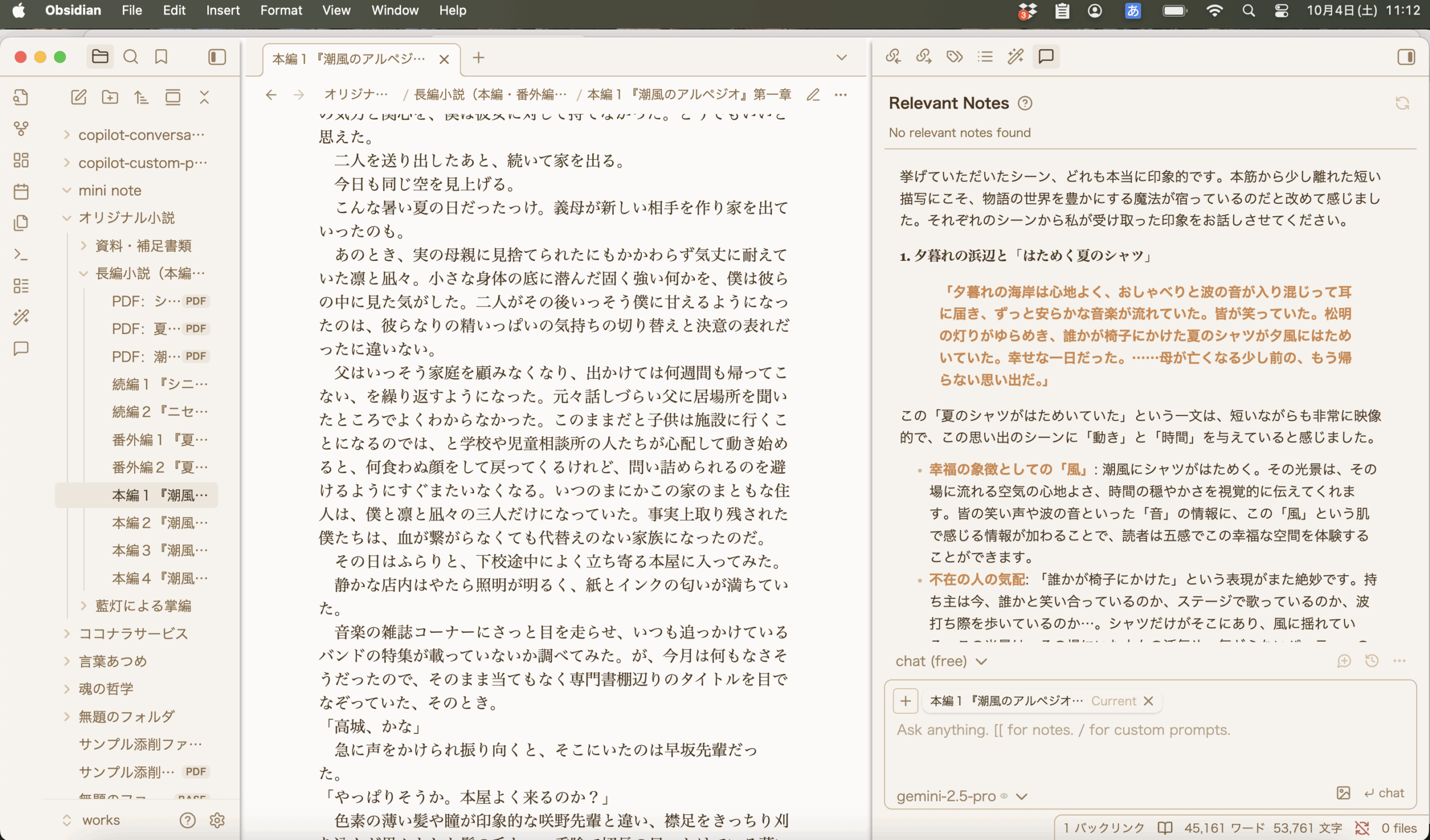Open graph view from left ribbon
The image size is (1430, 840).
point(21,129)
